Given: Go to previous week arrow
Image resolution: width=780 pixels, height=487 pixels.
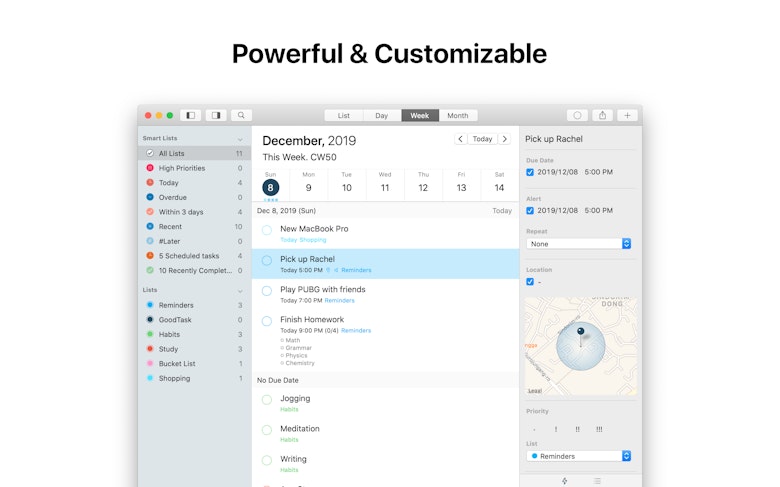Looking at the screenshot, I should [x=460, y=139].
